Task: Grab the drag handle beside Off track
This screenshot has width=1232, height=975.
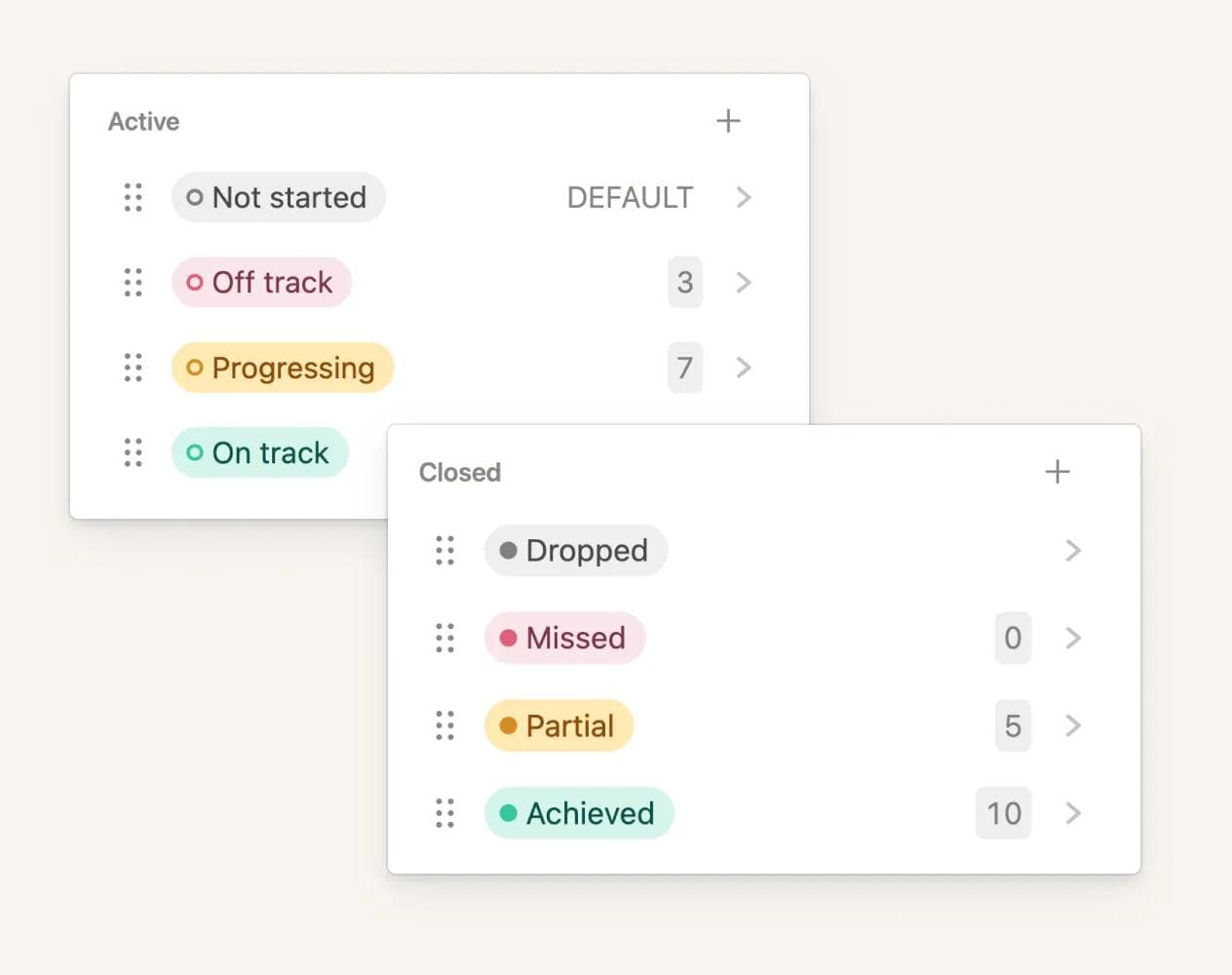Action: click(134, 283)
